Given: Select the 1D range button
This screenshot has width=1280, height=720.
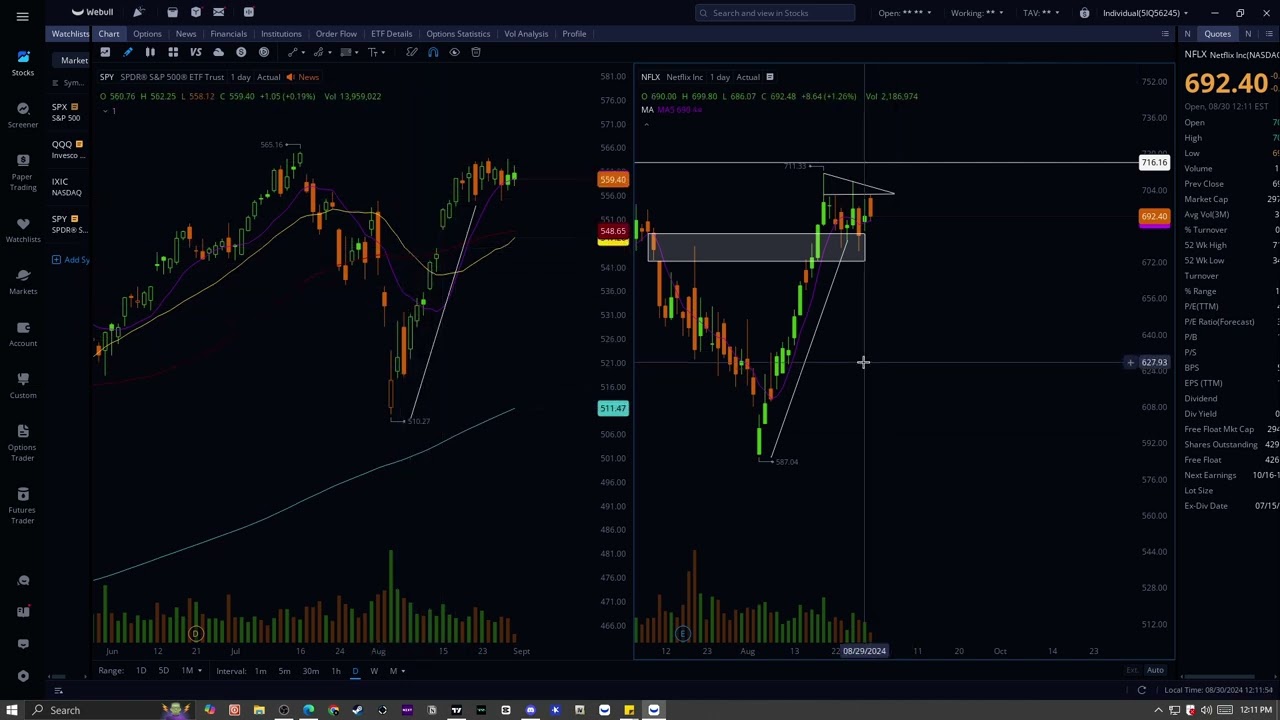Looking at the screenshot, I should pos(141,671).
